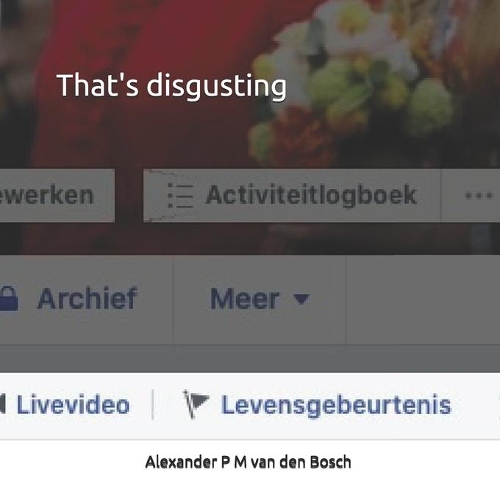Image resolution: width=500 pixels, height=500 pixels.
Task: Click the white composer bar below the tabs
Action: 250,406
